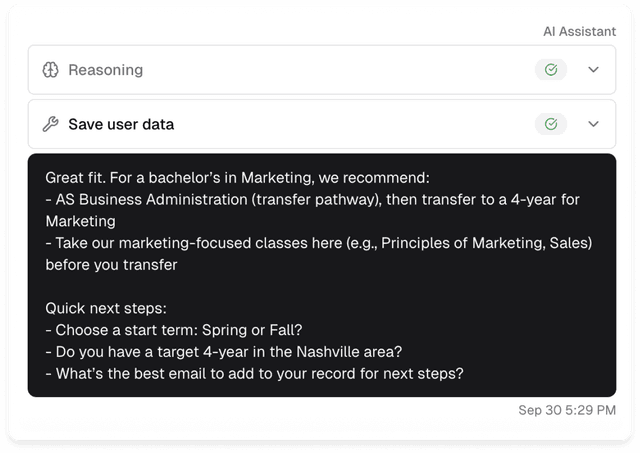
Task: Click the wrench icon beside Save user data
Action: [x=50, y=125]
